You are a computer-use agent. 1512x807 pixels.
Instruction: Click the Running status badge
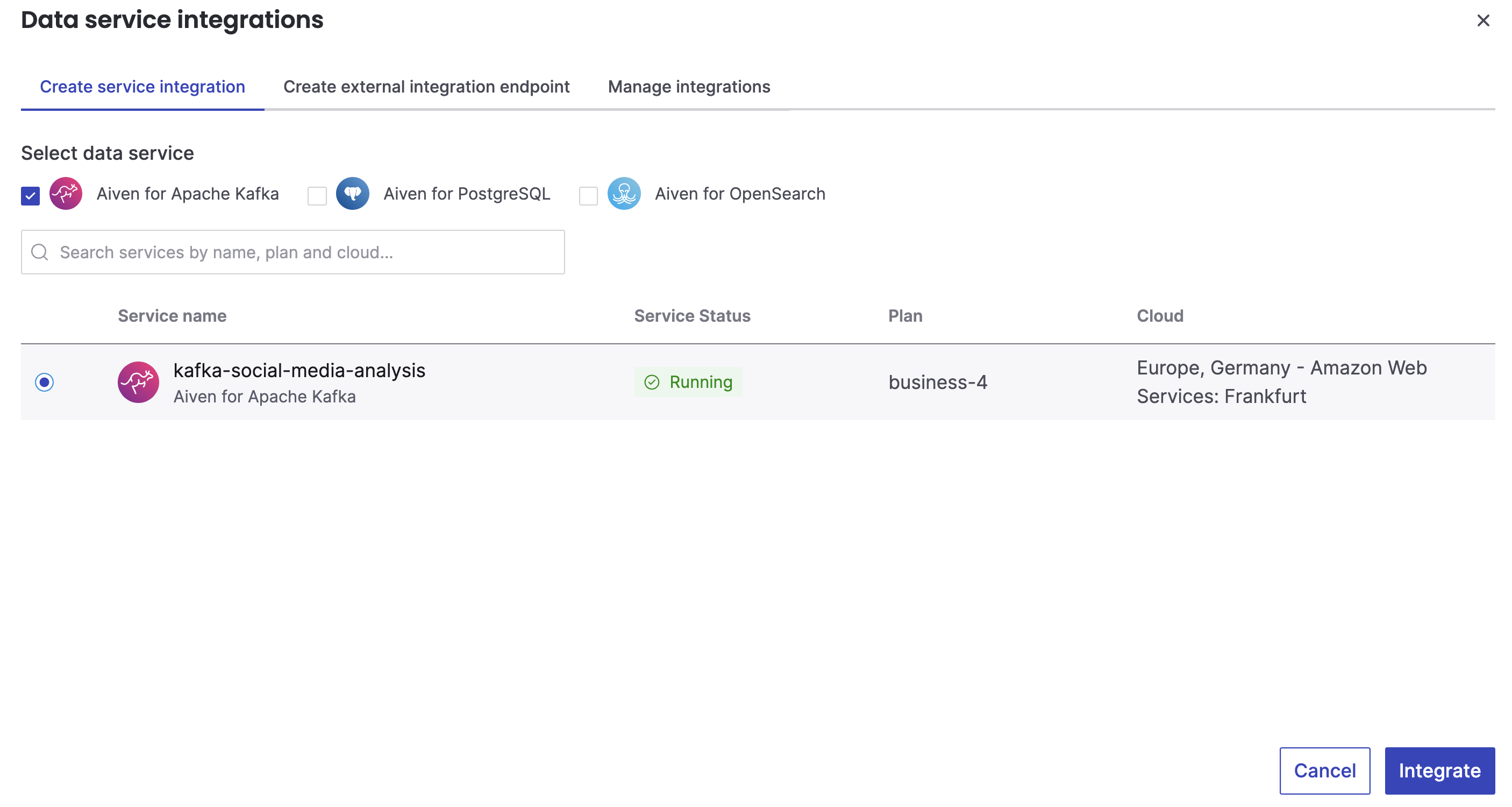pos(688,382)
